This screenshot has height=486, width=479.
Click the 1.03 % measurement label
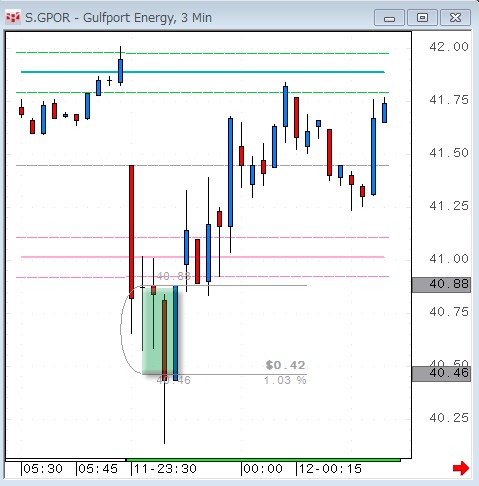click(285, 380)
